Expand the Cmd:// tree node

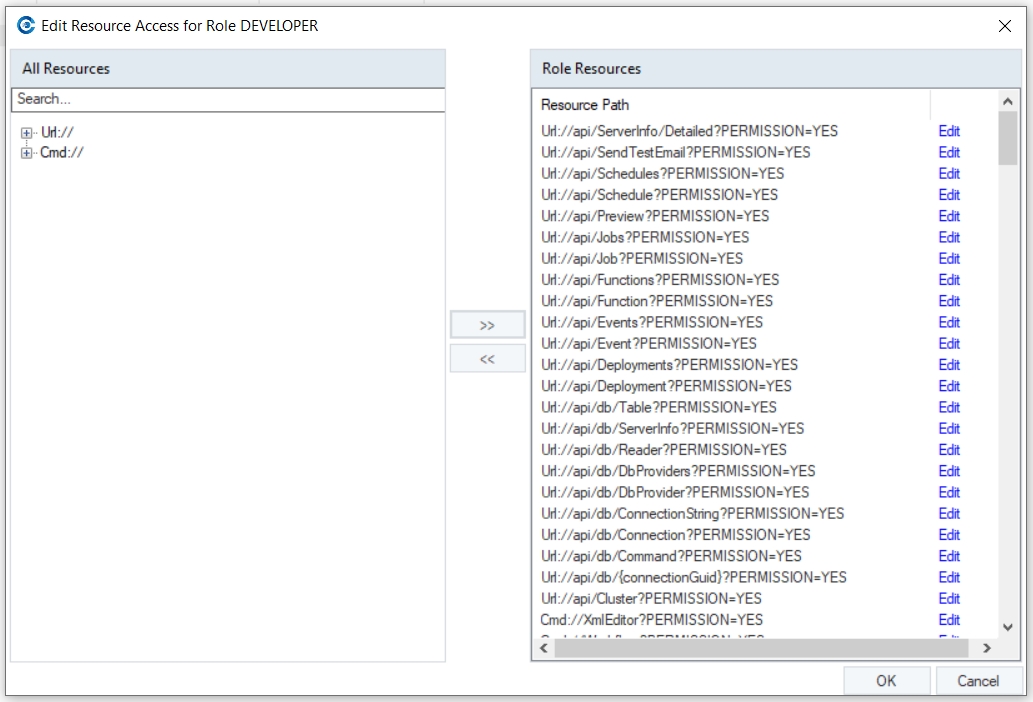point(26,153)
